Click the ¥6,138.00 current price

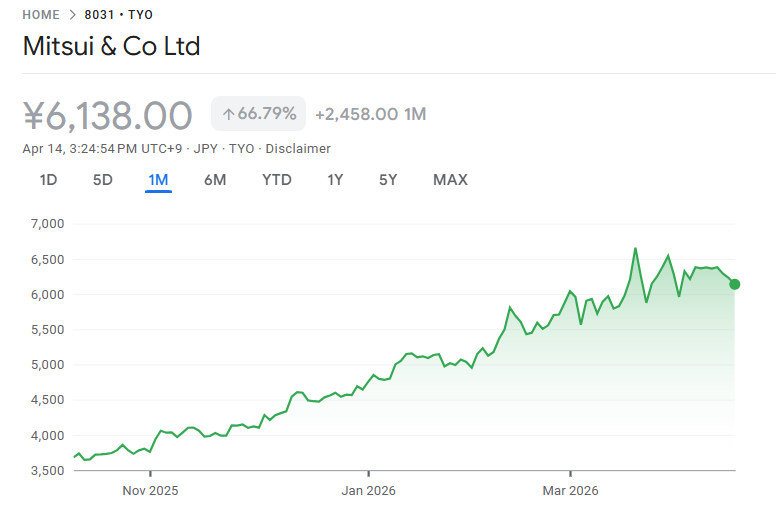click(107, 115)
